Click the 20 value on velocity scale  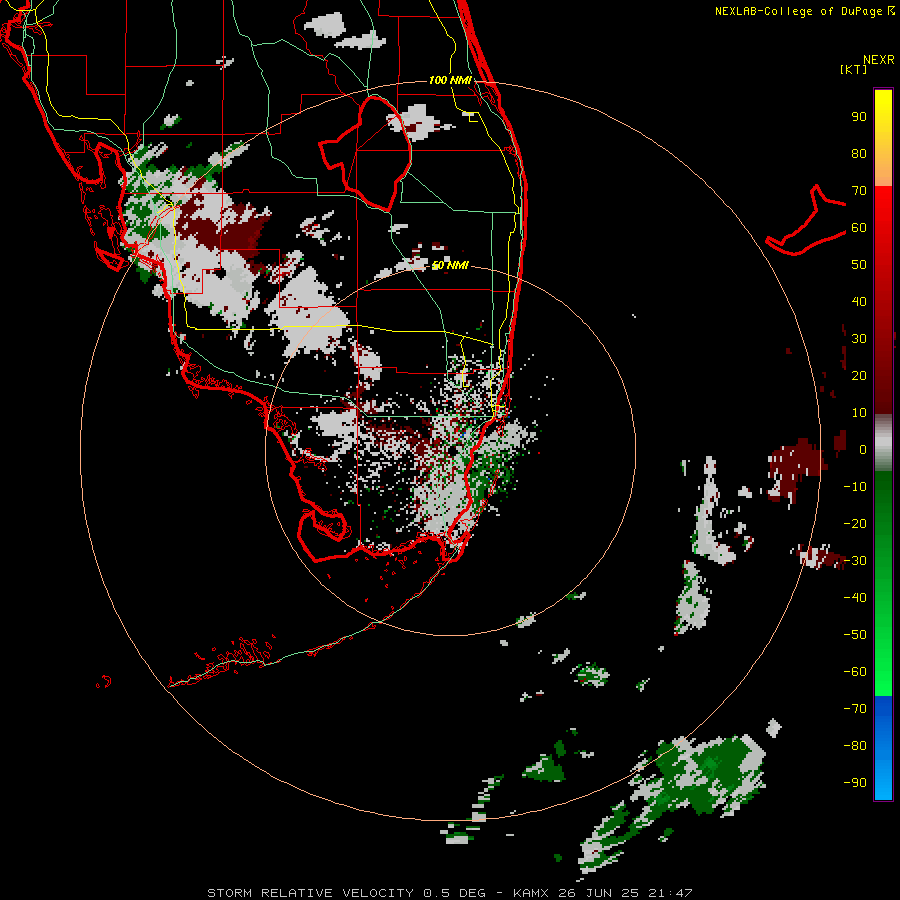click(859, 376)
